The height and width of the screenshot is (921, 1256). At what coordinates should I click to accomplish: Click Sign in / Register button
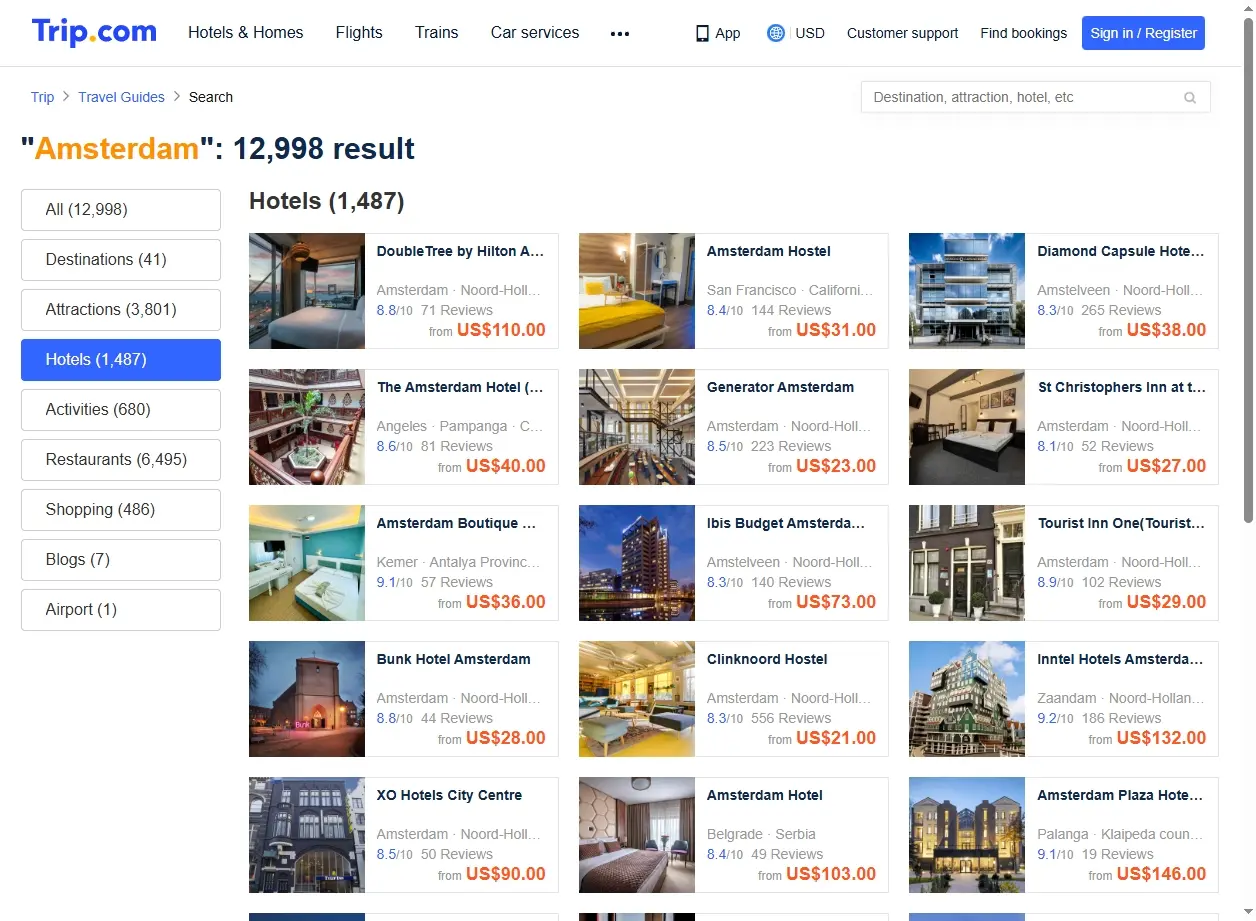click(x=1143, y=33)
